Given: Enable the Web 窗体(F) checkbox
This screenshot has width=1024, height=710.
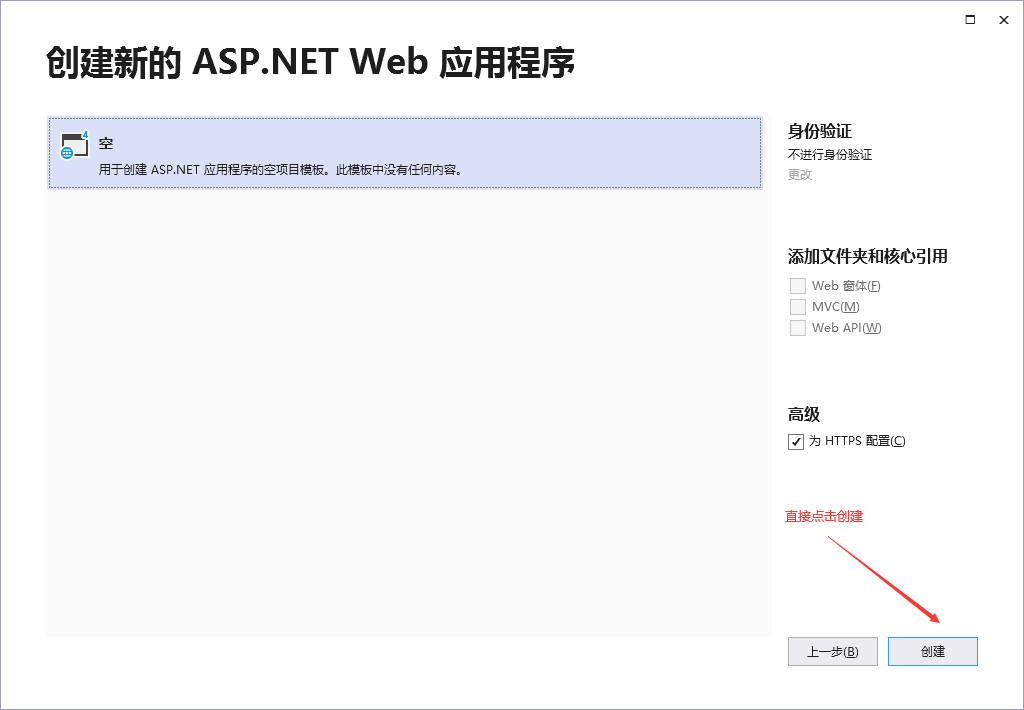Looking at the screenshot, I should [797, 285].
